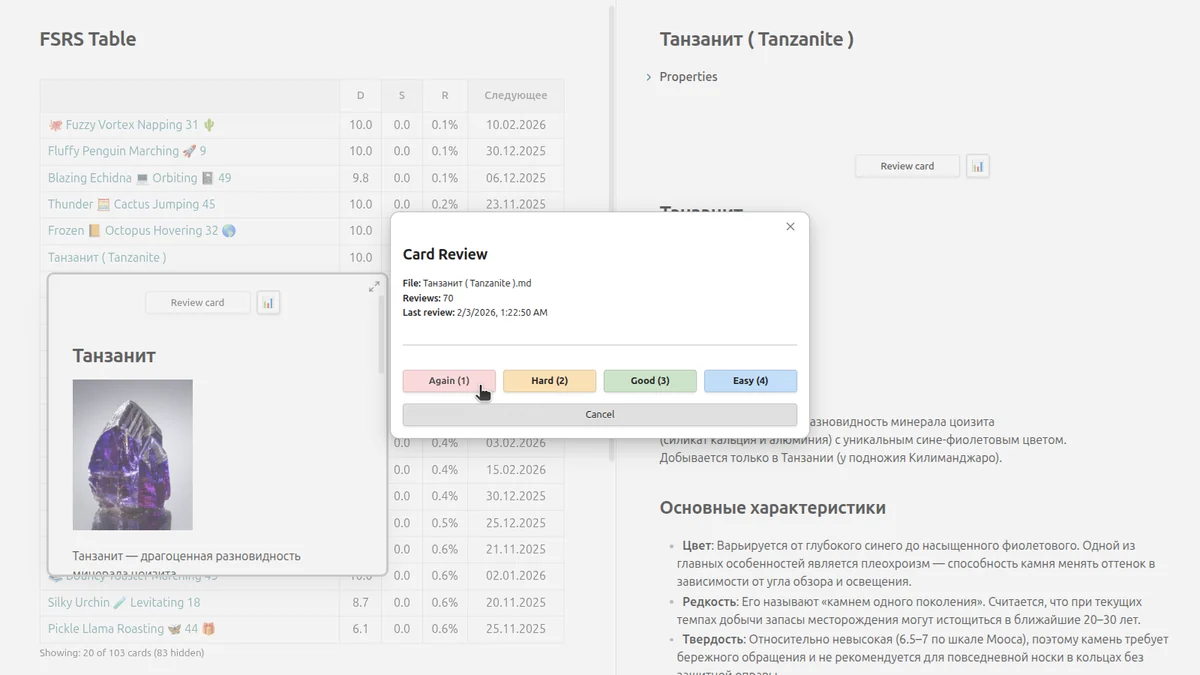
Task: Rate the card Good (3)
Action: 650,381
